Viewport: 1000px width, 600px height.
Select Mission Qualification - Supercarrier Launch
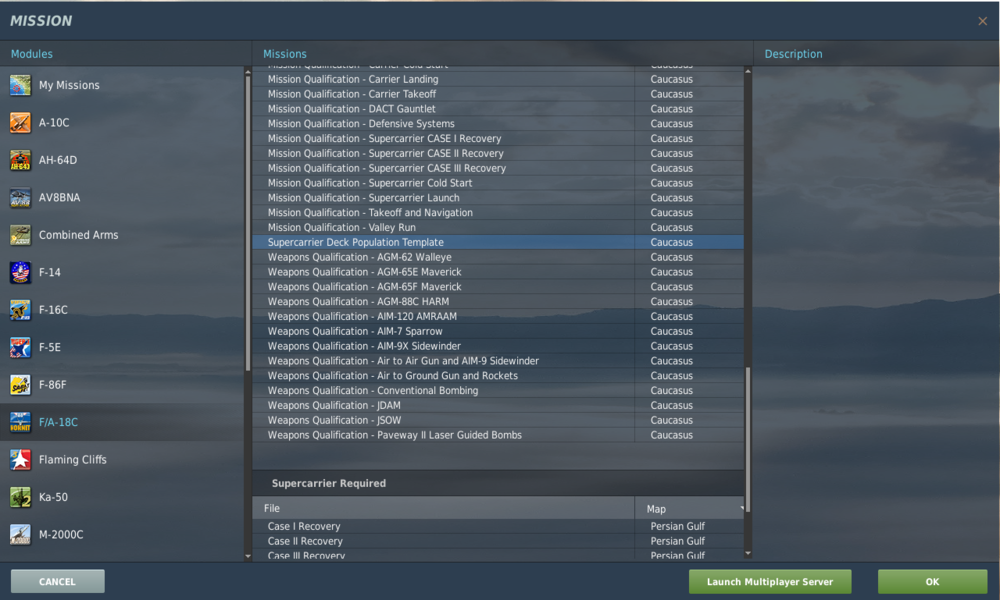pyautogui.click(x=497, y=198)
